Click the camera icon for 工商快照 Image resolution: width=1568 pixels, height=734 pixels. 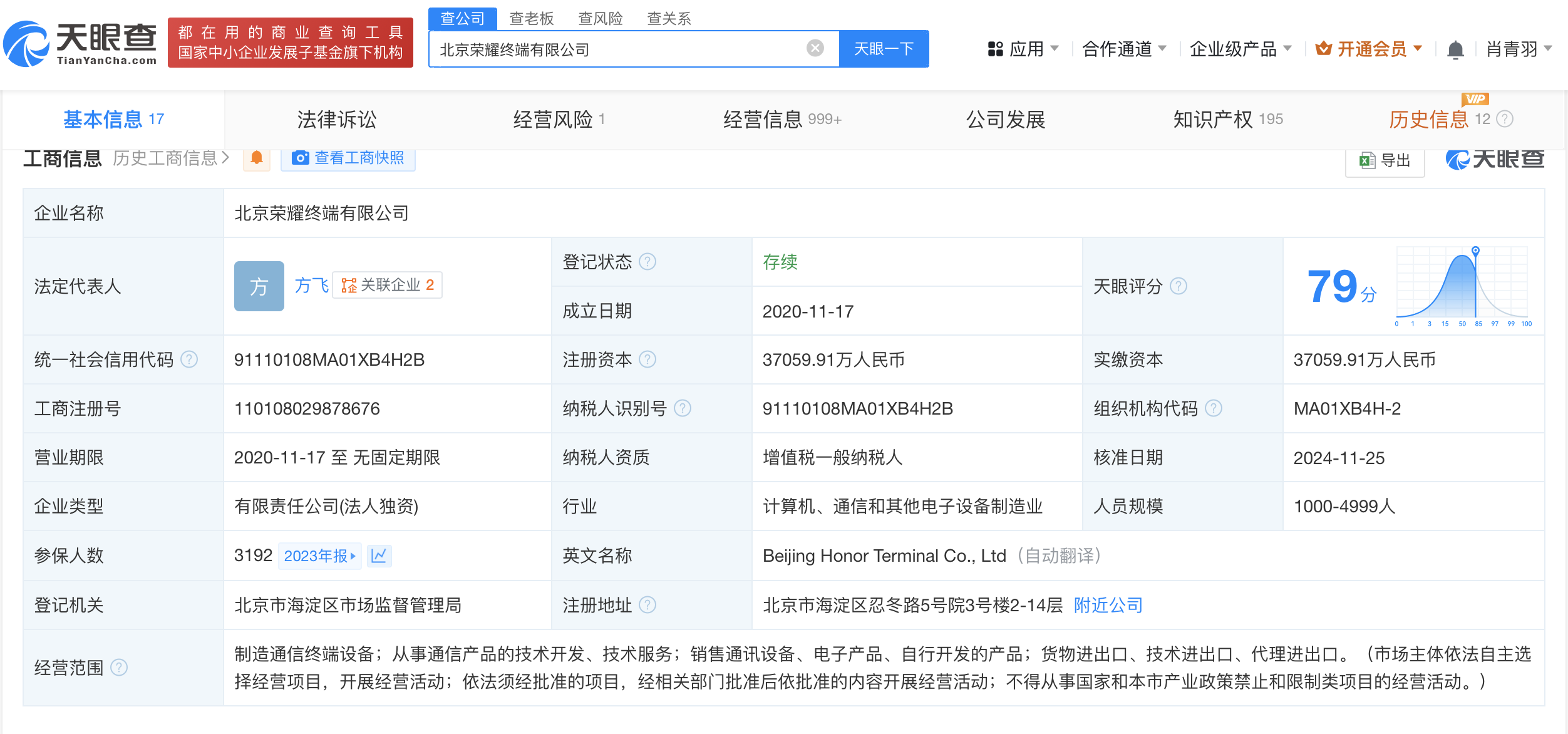tap(301, 158)
